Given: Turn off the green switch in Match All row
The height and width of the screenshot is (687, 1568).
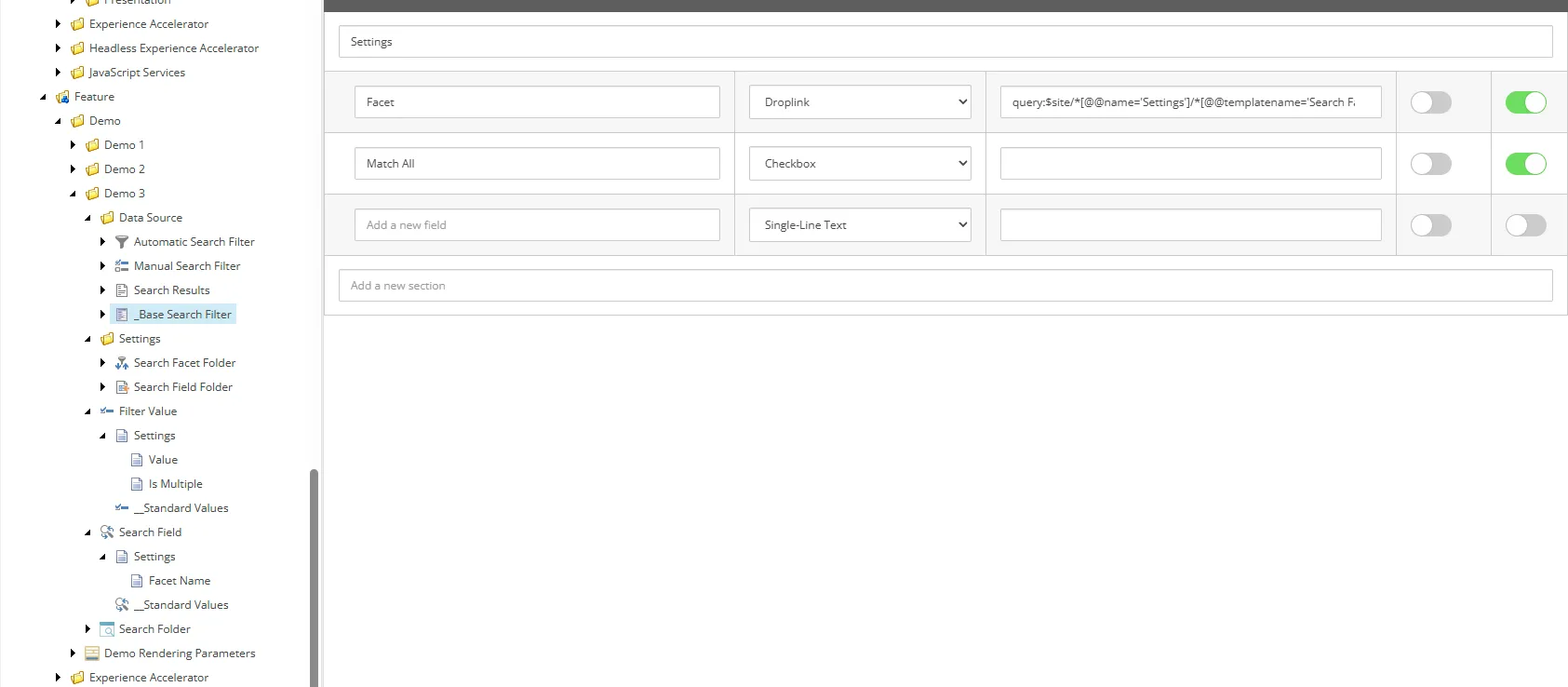Looking at the screenshot, I should (1526, 164).
